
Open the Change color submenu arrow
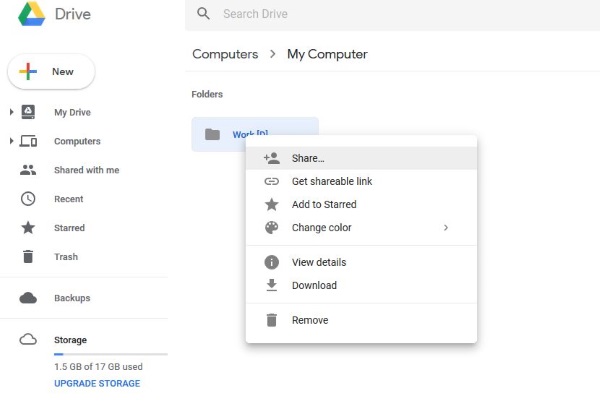(x=446, y=228)
